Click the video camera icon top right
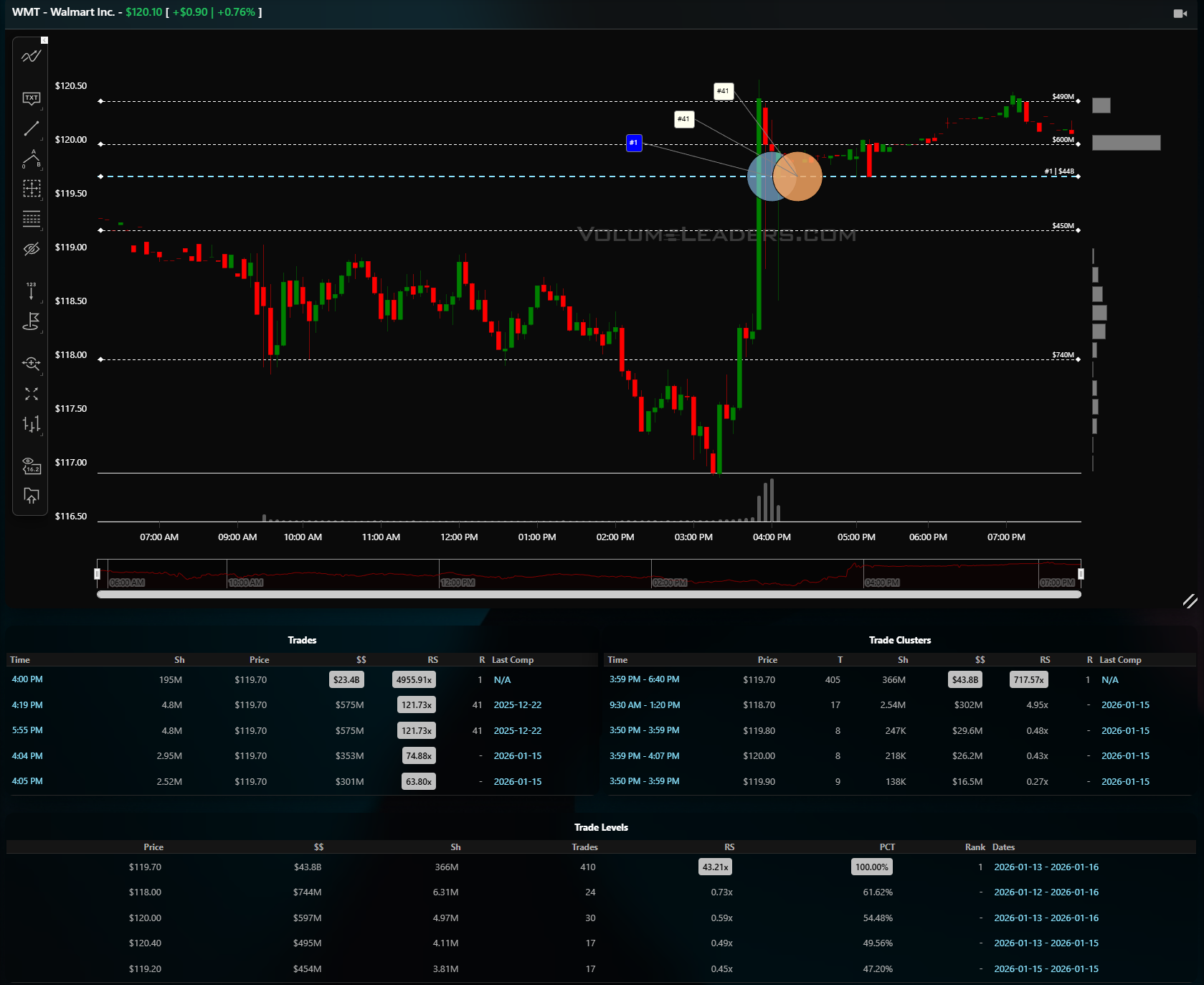The image size is (1204, 985). pyautogui.click(x=1180, y=14)
